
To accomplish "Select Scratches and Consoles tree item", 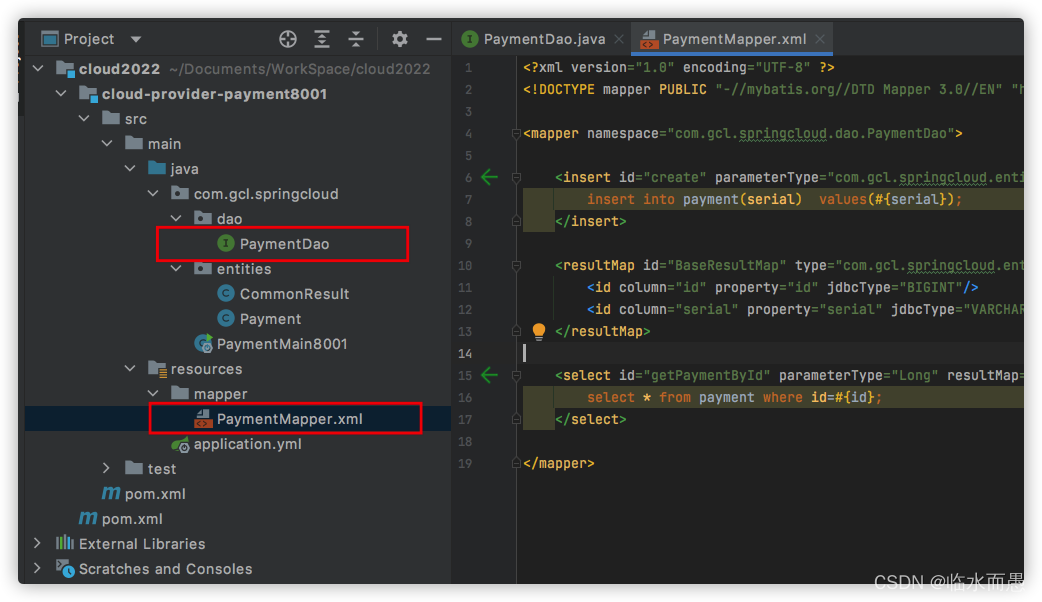I will pos(165,569).
